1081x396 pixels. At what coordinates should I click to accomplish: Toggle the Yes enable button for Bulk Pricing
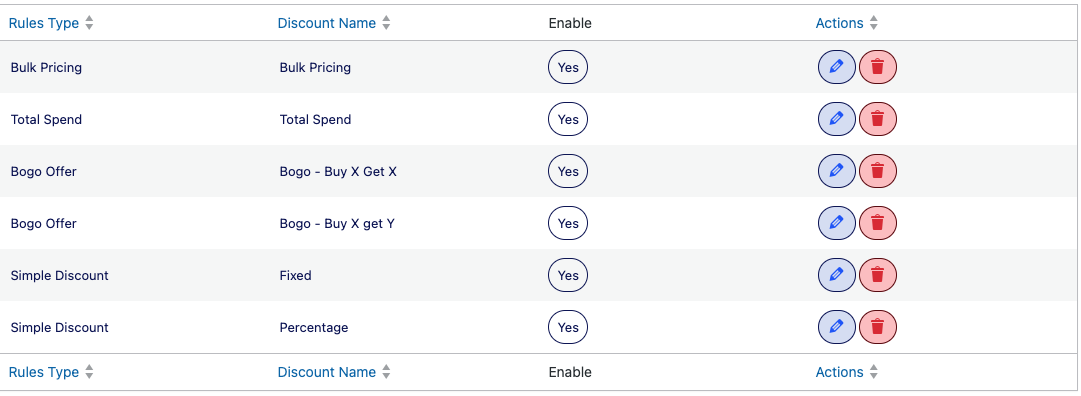pyautogui.click(x=568, y=67)
